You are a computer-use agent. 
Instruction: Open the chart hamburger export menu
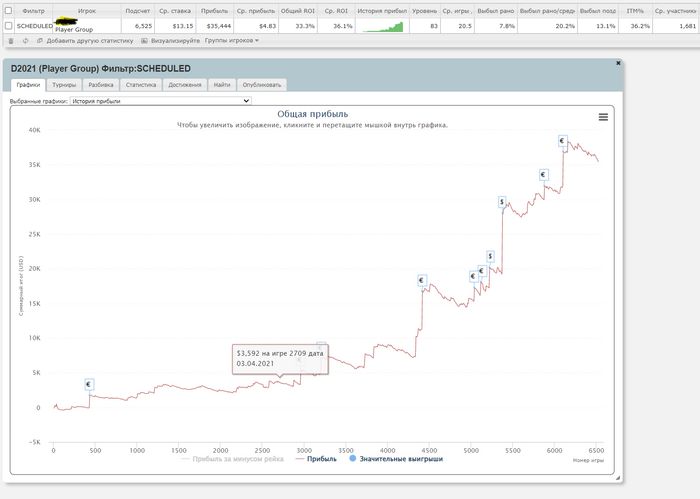point(603,117)
